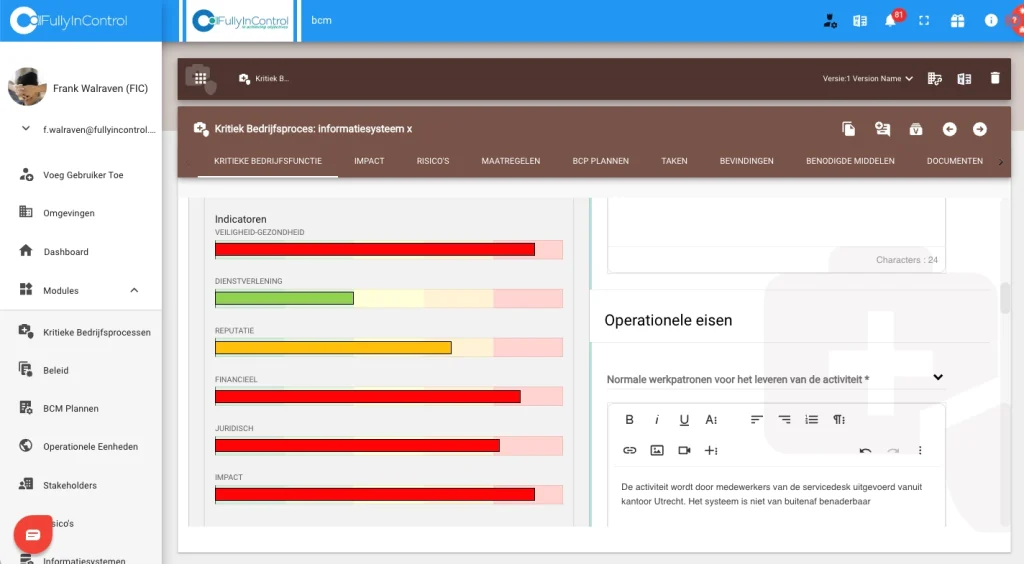Viewport: 1024px width, 564px height.
Task: Open the gift icon in top bar
Action: 957,21
